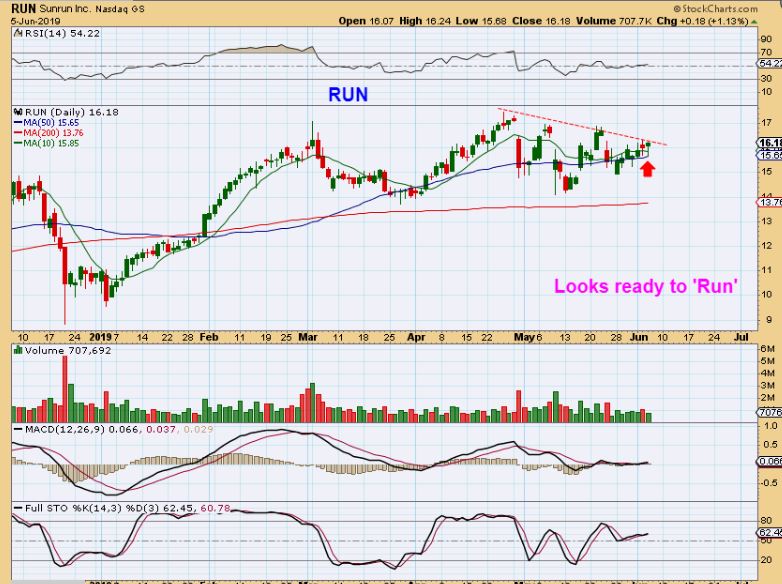Image resolution: width=782 pixels, height=584 pixels.
Task: Click the volume bars icon beside Volume
Action: pyautogui.click(x=18, y=351)
